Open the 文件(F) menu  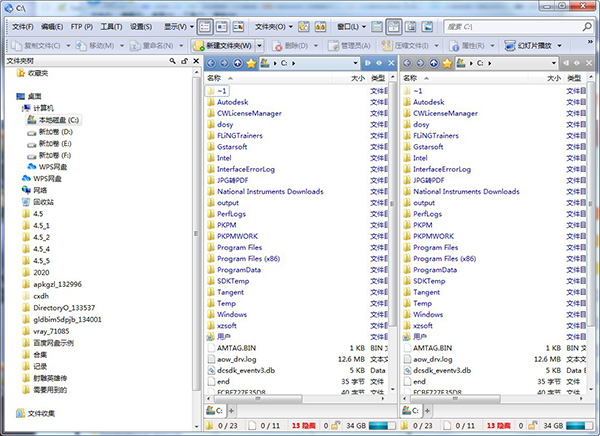[x=21, y=26]
